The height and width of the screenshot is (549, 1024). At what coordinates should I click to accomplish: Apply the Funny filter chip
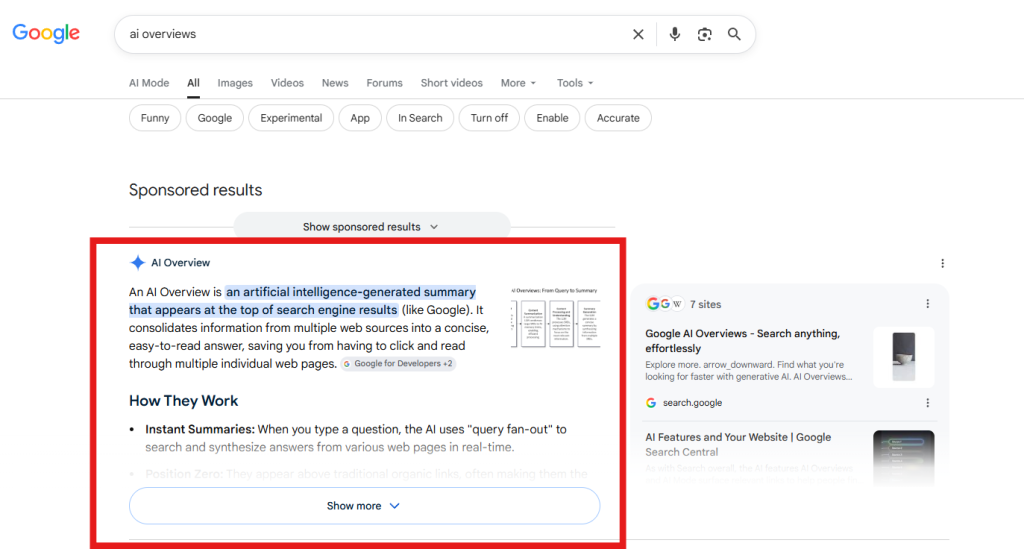pyautogui.click(x=155, y=118)
